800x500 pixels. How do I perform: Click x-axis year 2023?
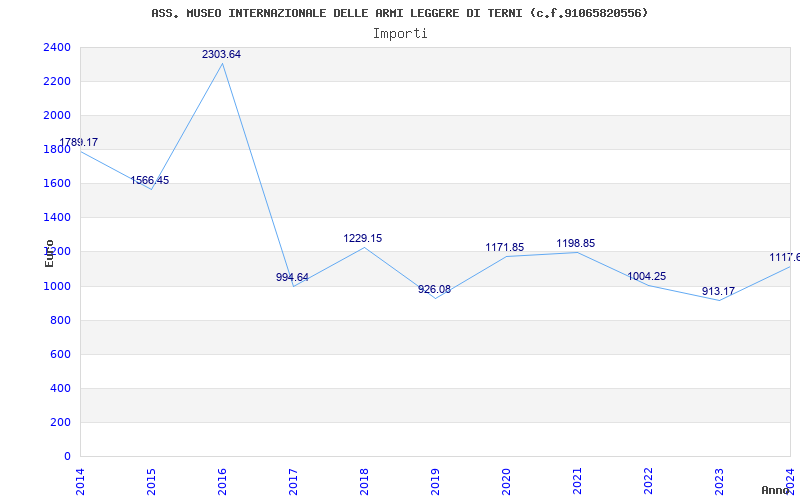click(x=719, y=482)
